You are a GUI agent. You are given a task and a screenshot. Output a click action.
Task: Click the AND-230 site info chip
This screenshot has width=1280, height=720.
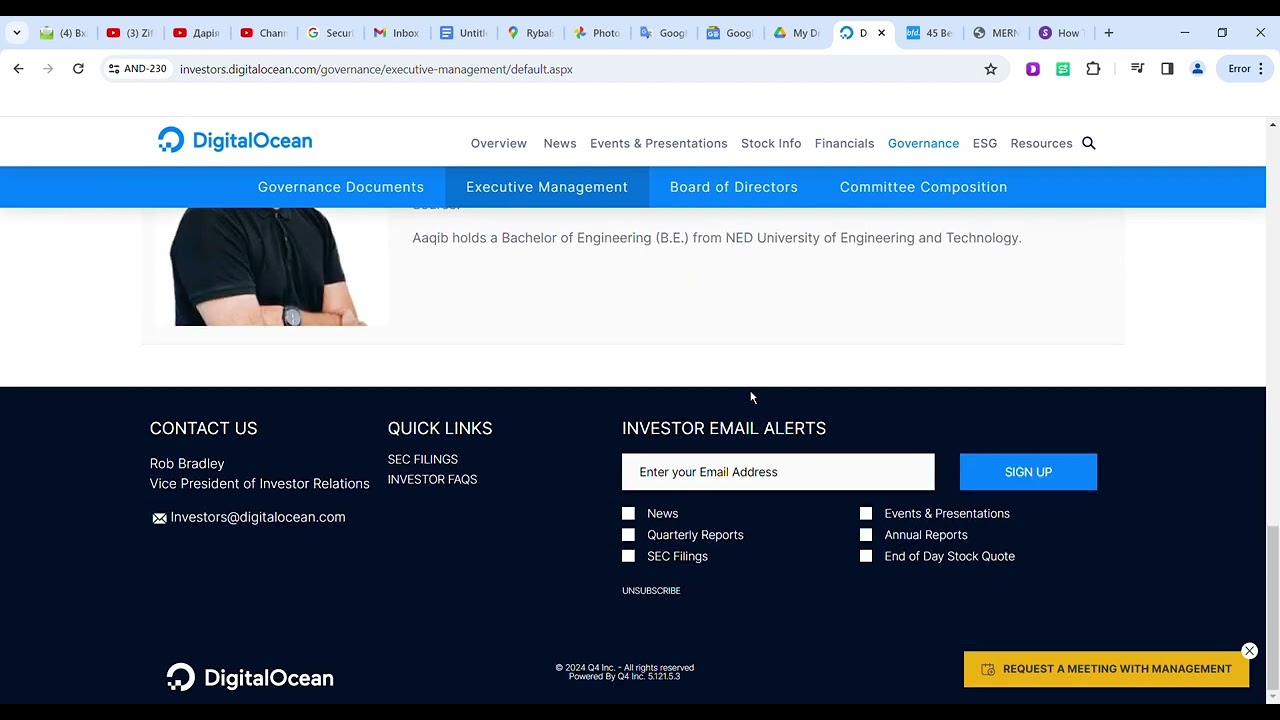[x=138, y=69]
